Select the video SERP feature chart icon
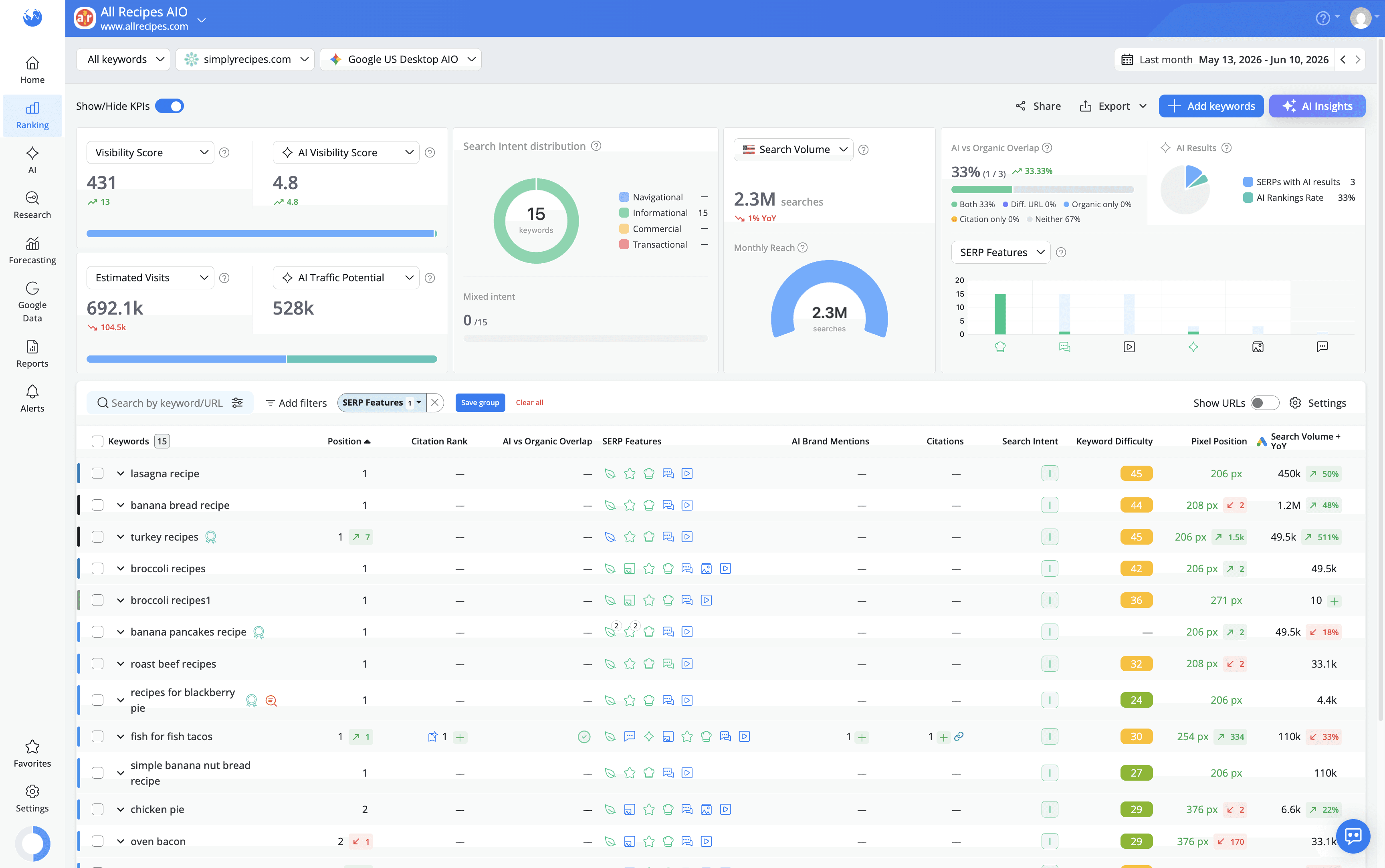 coord(1129,347)
